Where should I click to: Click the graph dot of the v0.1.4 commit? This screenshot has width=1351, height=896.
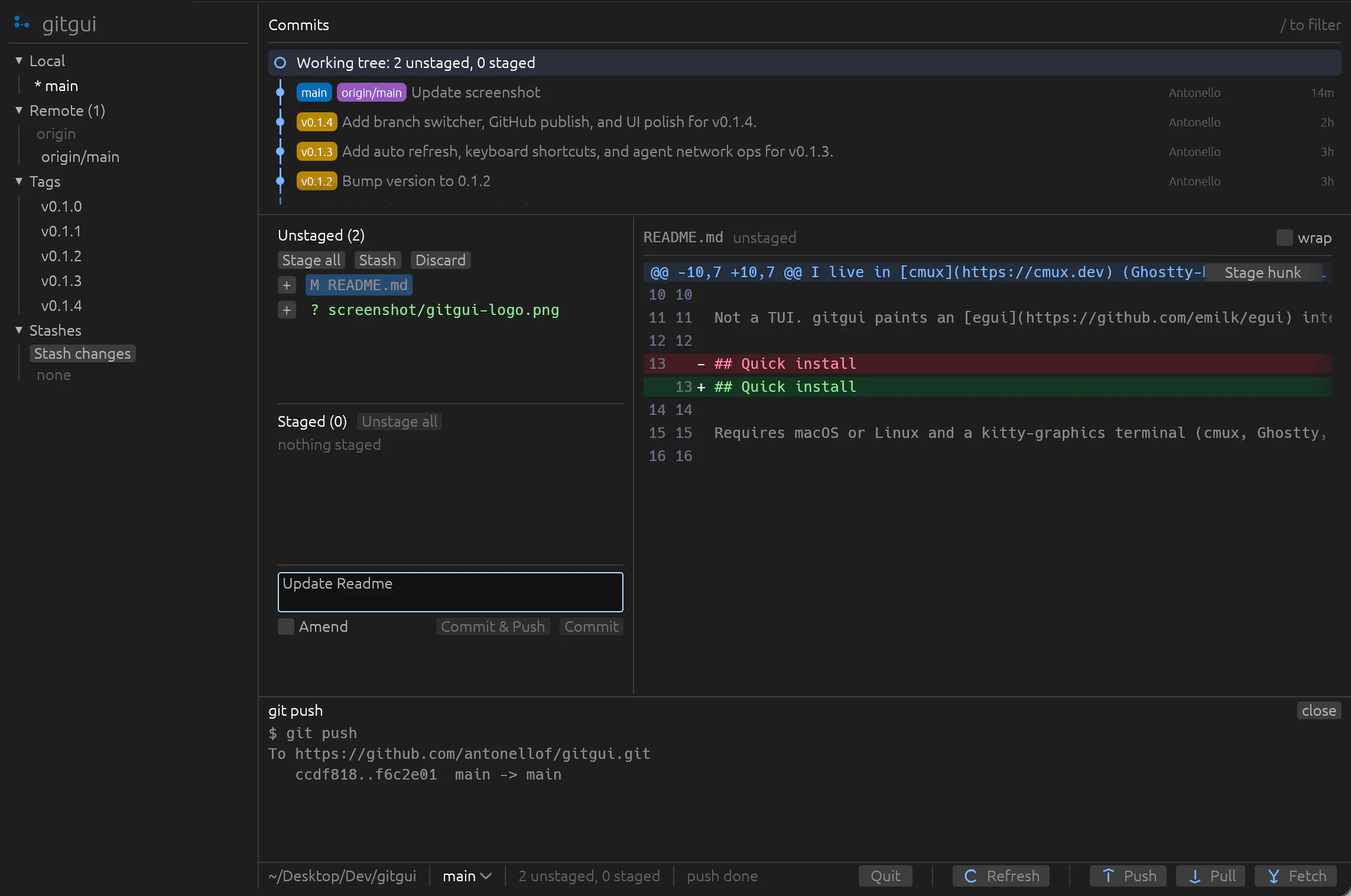(281, 122)
